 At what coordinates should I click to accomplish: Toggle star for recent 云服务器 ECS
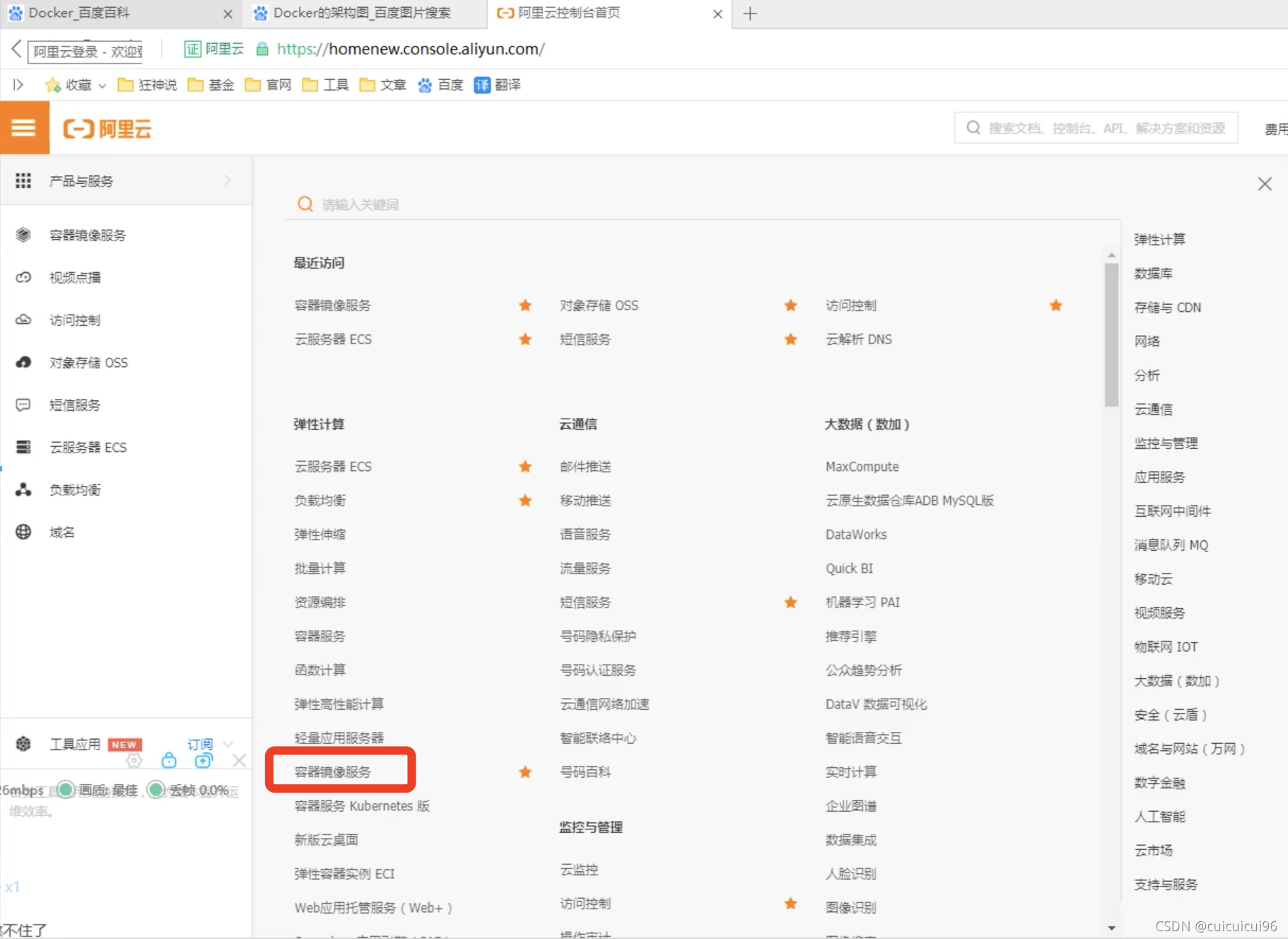click(525, 339)
